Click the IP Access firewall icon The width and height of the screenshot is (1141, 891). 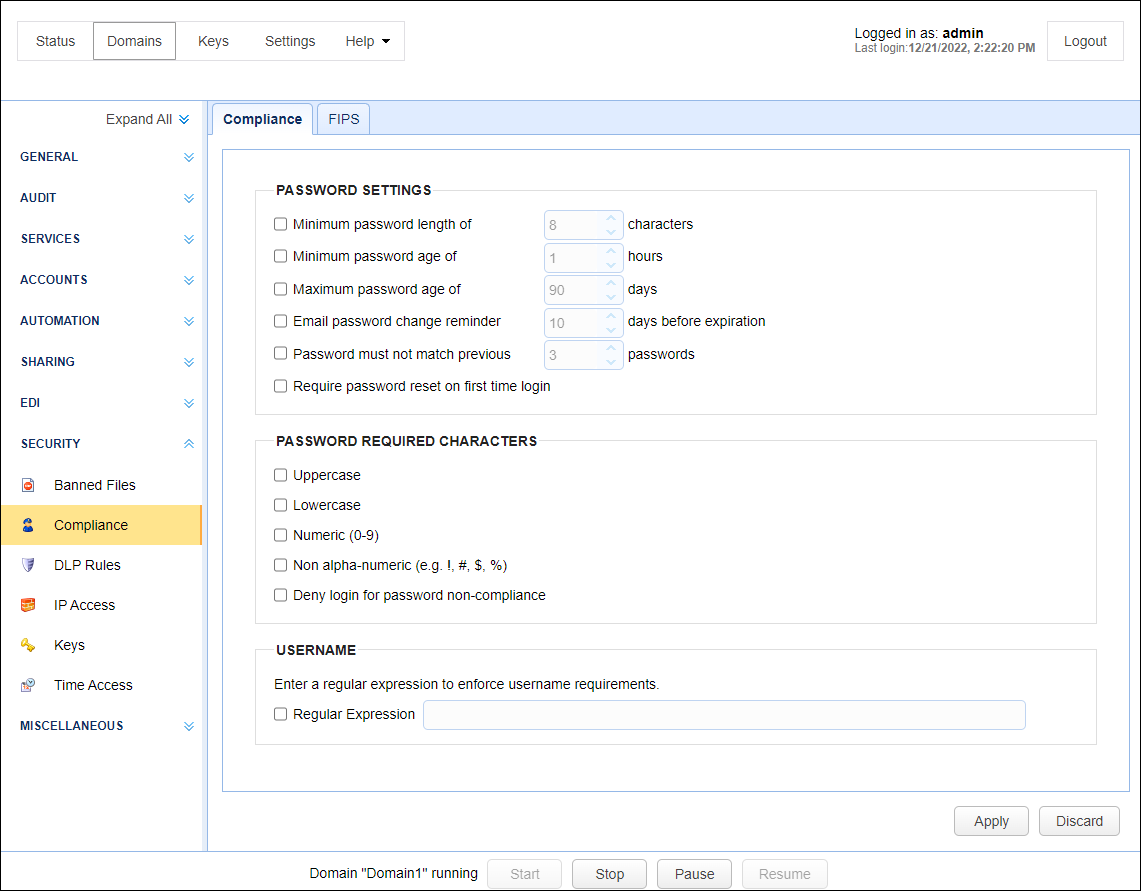click(x=28, y=605)
